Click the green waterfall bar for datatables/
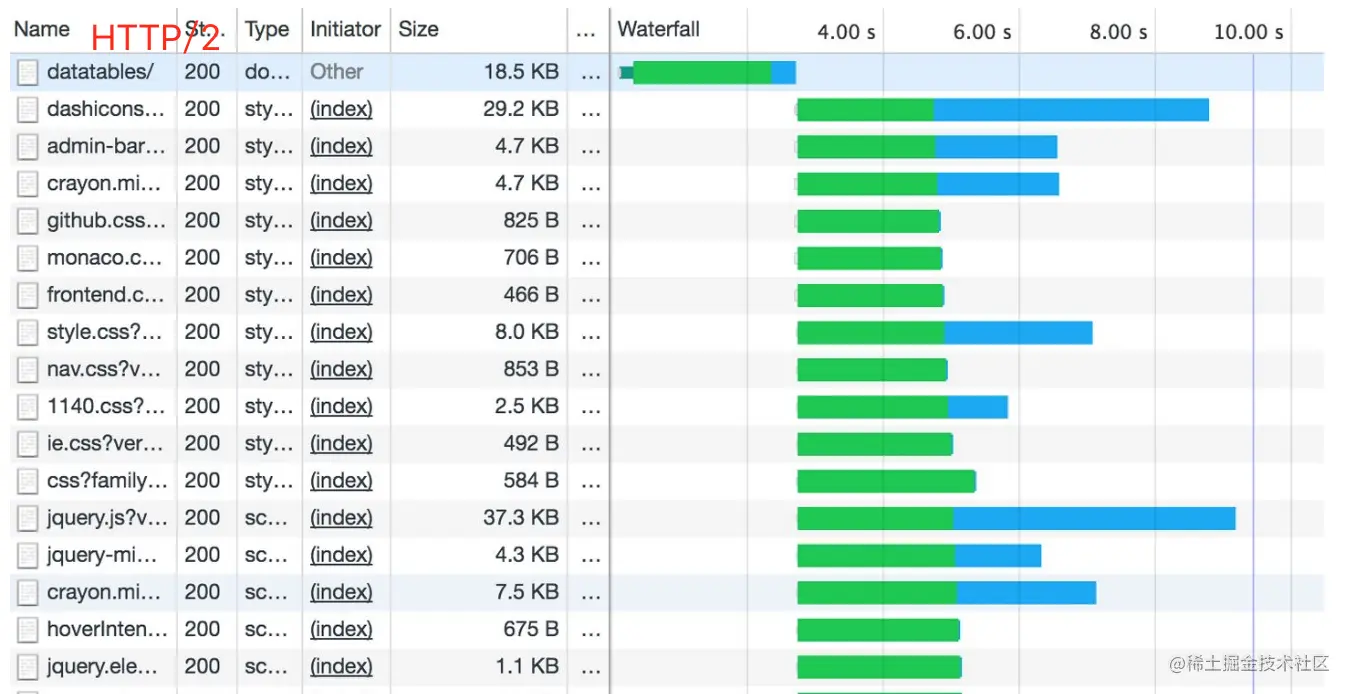 tap(702, 72)
